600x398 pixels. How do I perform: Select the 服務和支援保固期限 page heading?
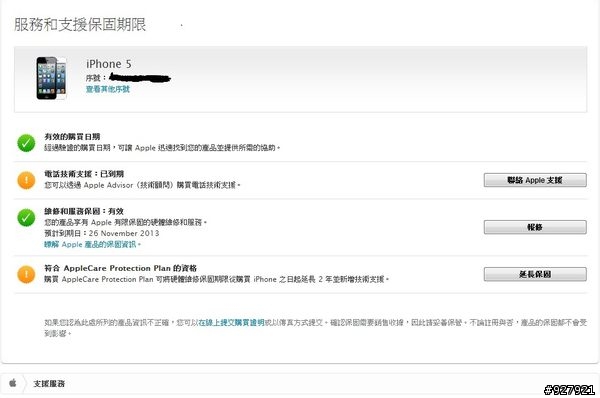[x=80, y=24]
